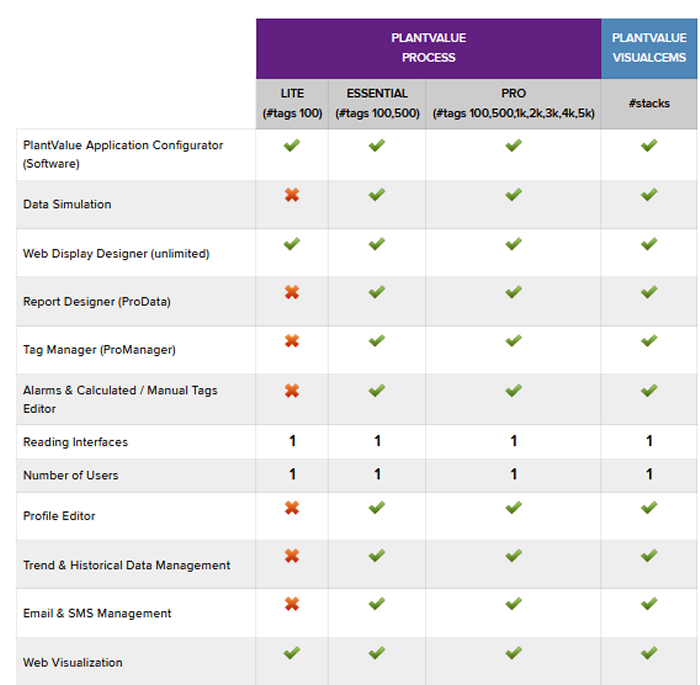Click the PRO column heading
700x685 pixels.
click(513, 103)
